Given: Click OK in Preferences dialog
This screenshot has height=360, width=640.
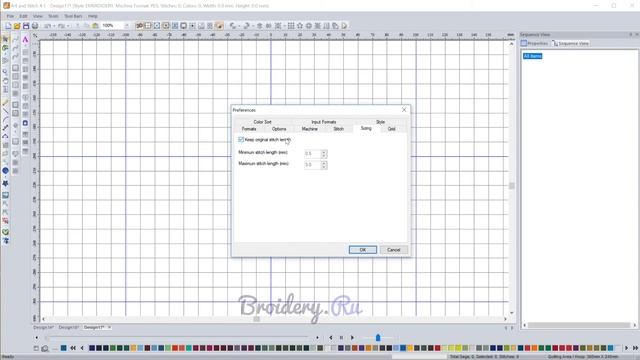Looking at the screenshot, I should pyautogui.click(x=362, y=250).
